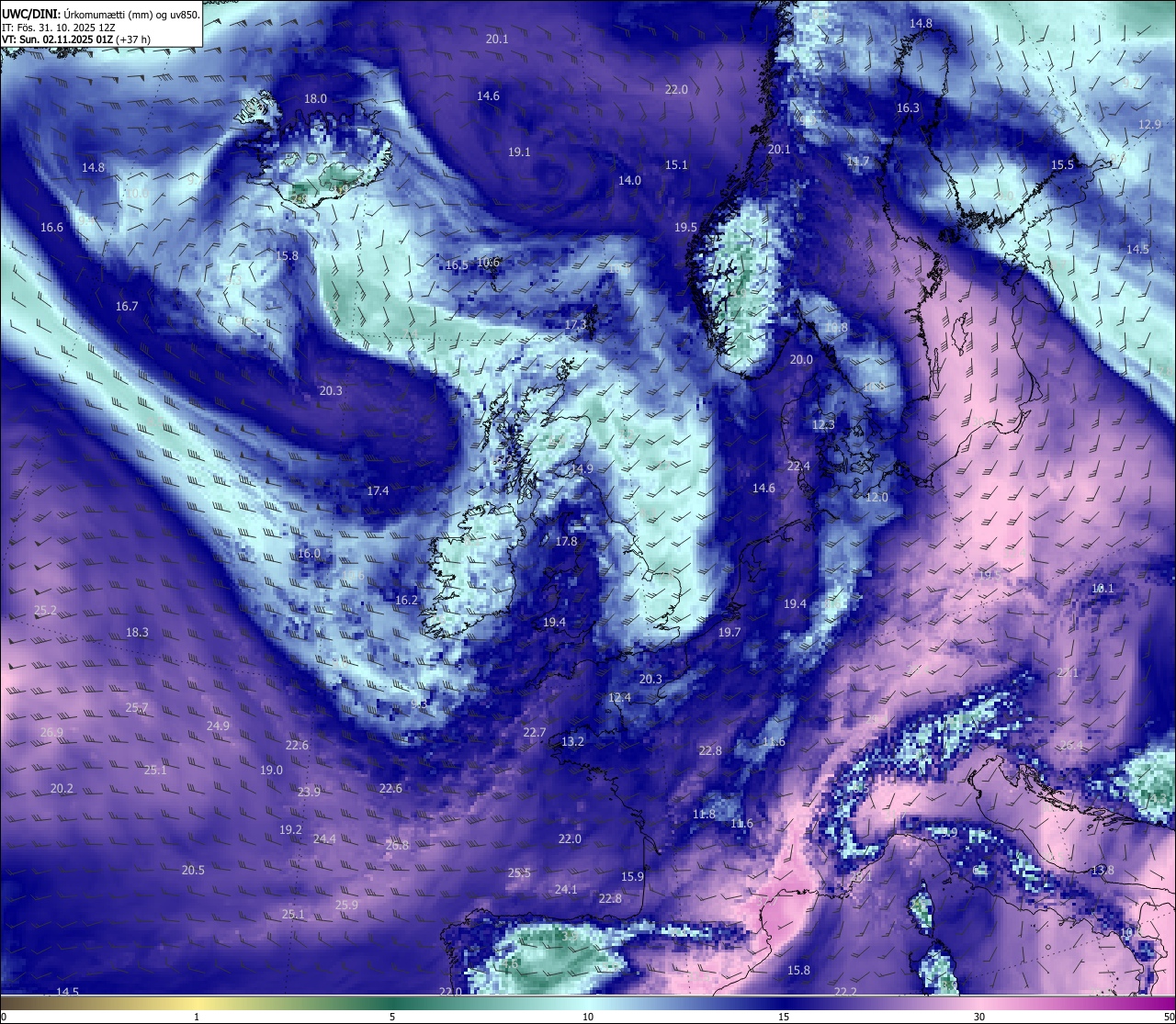Image resolution: width=1176 pixels, height=1024 pixels.
Task: Select the 19.5 value off Norway
Action: pos(685,227)
